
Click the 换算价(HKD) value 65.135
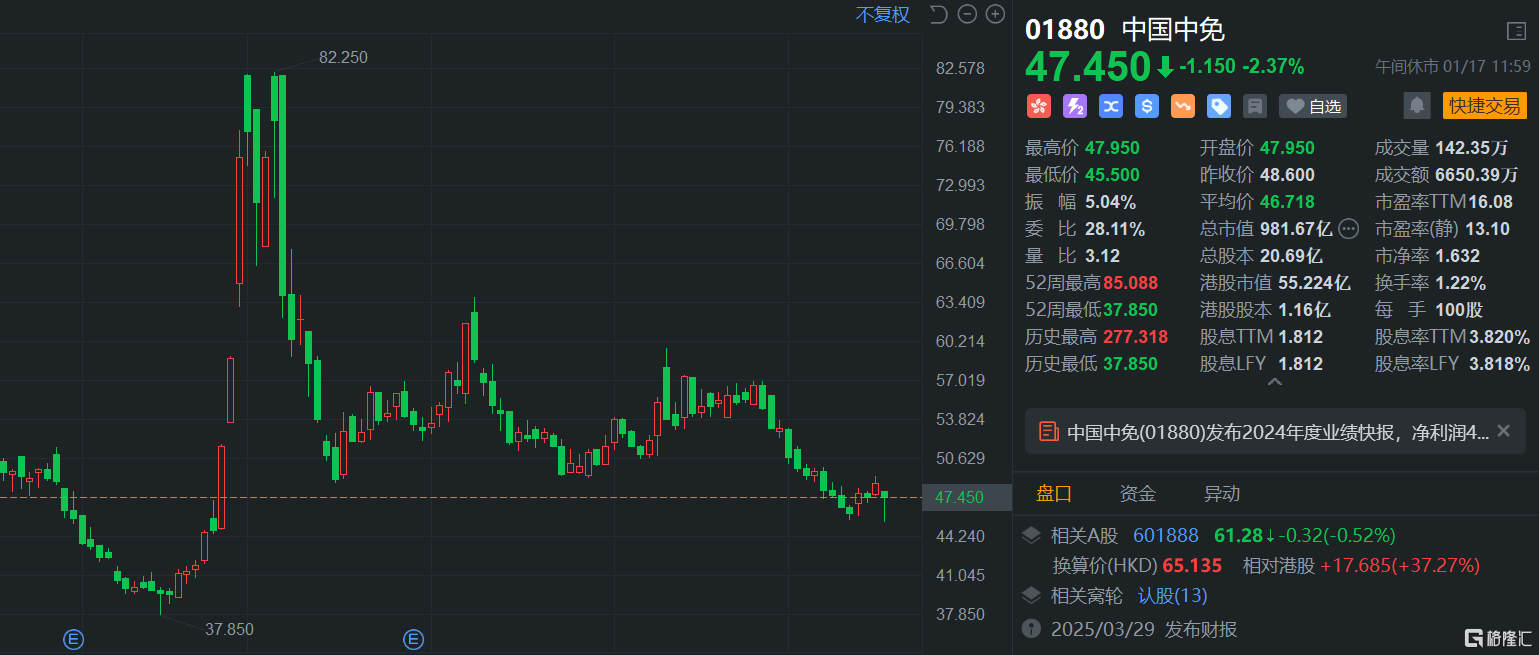[x=1191, y=565]
